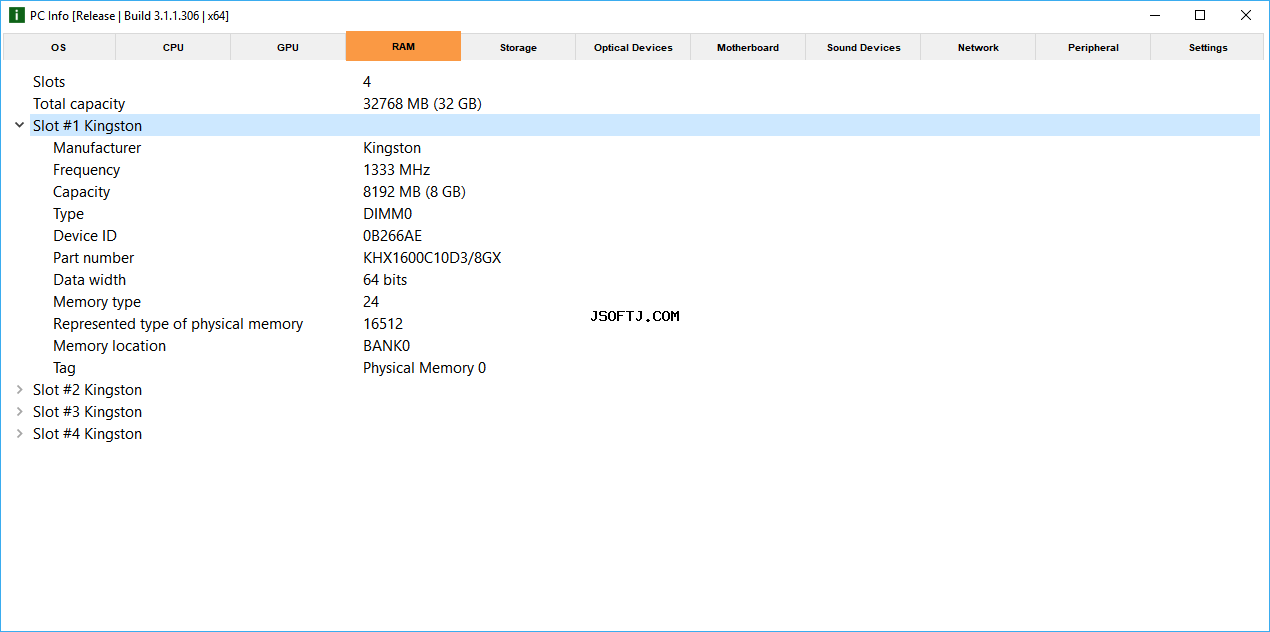
Task: Select the Frequency label
Action: pyautogui.click(x=86, y=170)
